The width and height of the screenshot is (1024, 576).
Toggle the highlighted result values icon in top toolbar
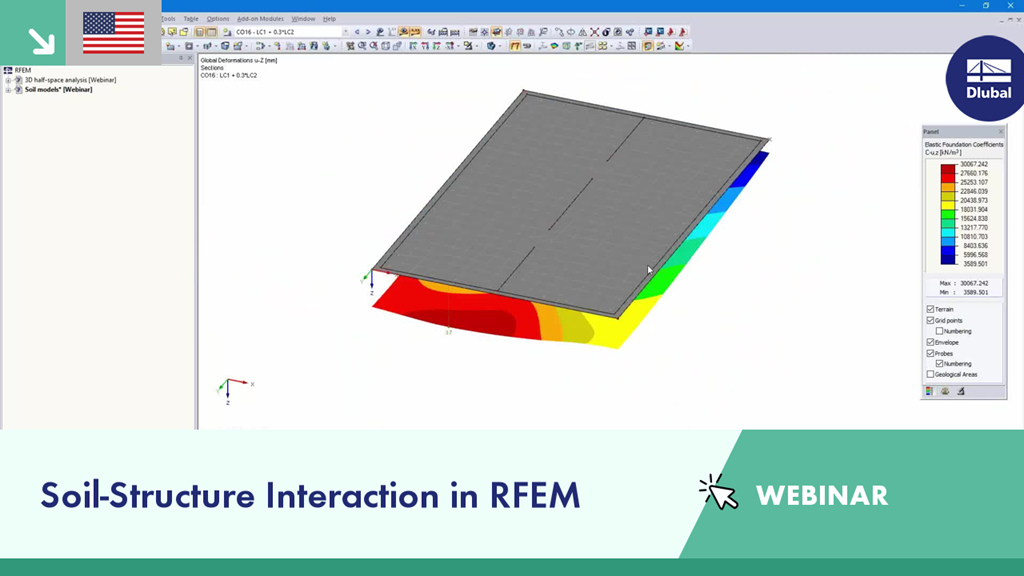click(415, 31)
